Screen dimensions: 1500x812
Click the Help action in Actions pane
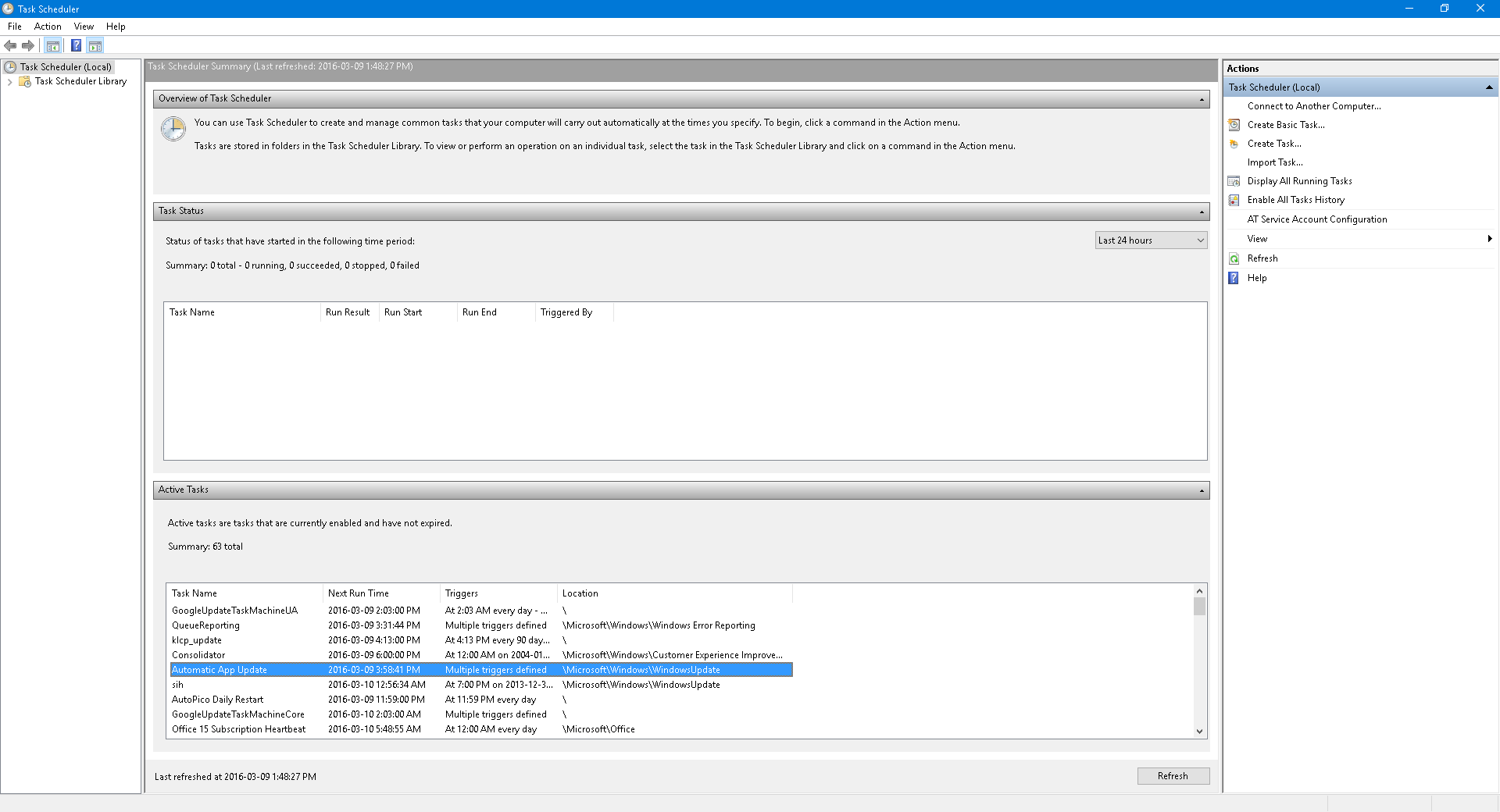click(1257, 278)
